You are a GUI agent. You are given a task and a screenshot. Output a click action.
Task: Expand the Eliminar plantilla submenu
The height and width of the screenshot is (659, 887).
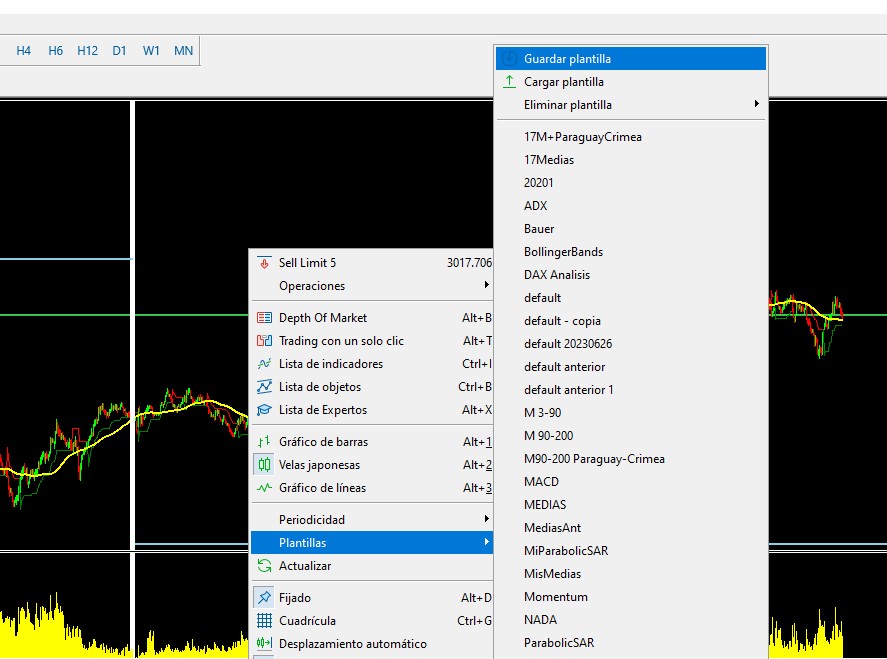[631, 105]
